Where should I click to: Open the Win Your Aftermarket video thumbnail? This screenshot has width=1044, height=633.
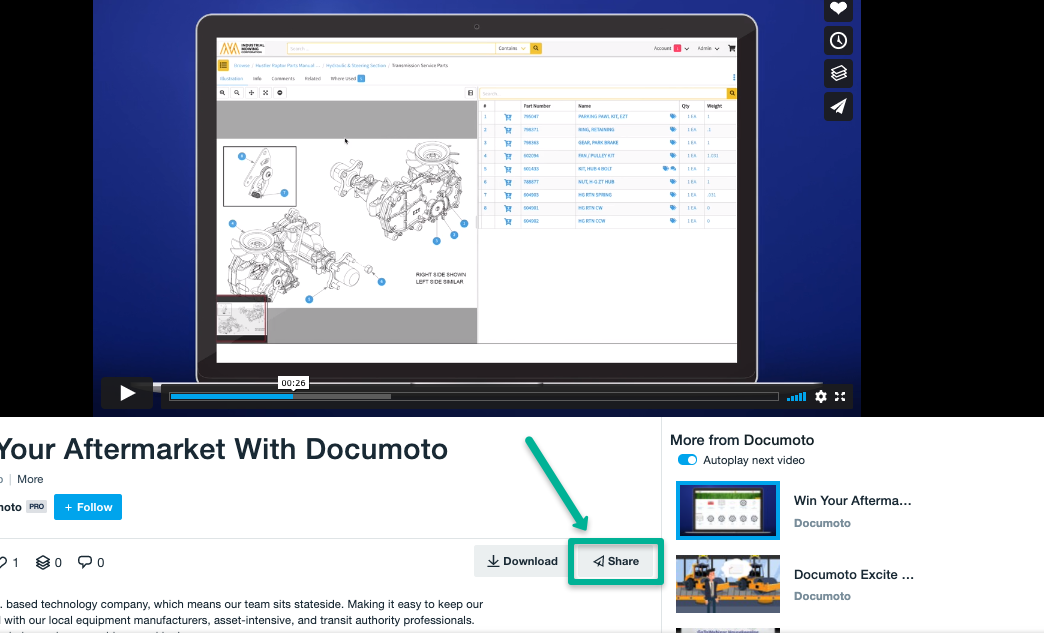(x=727, y=510)
